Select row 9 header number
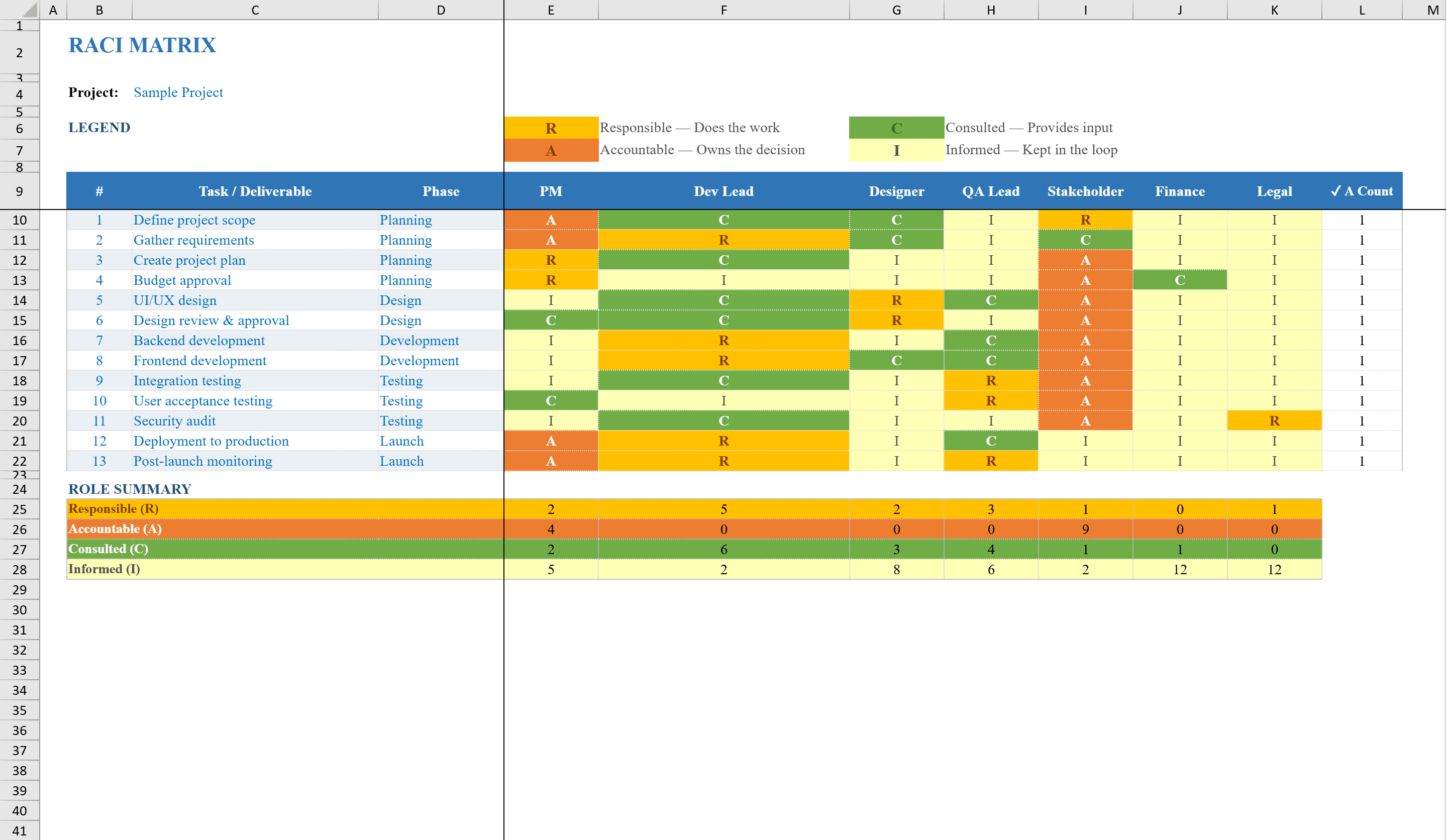This screenshot has height=840, width=1447. (x=19, y=190)
